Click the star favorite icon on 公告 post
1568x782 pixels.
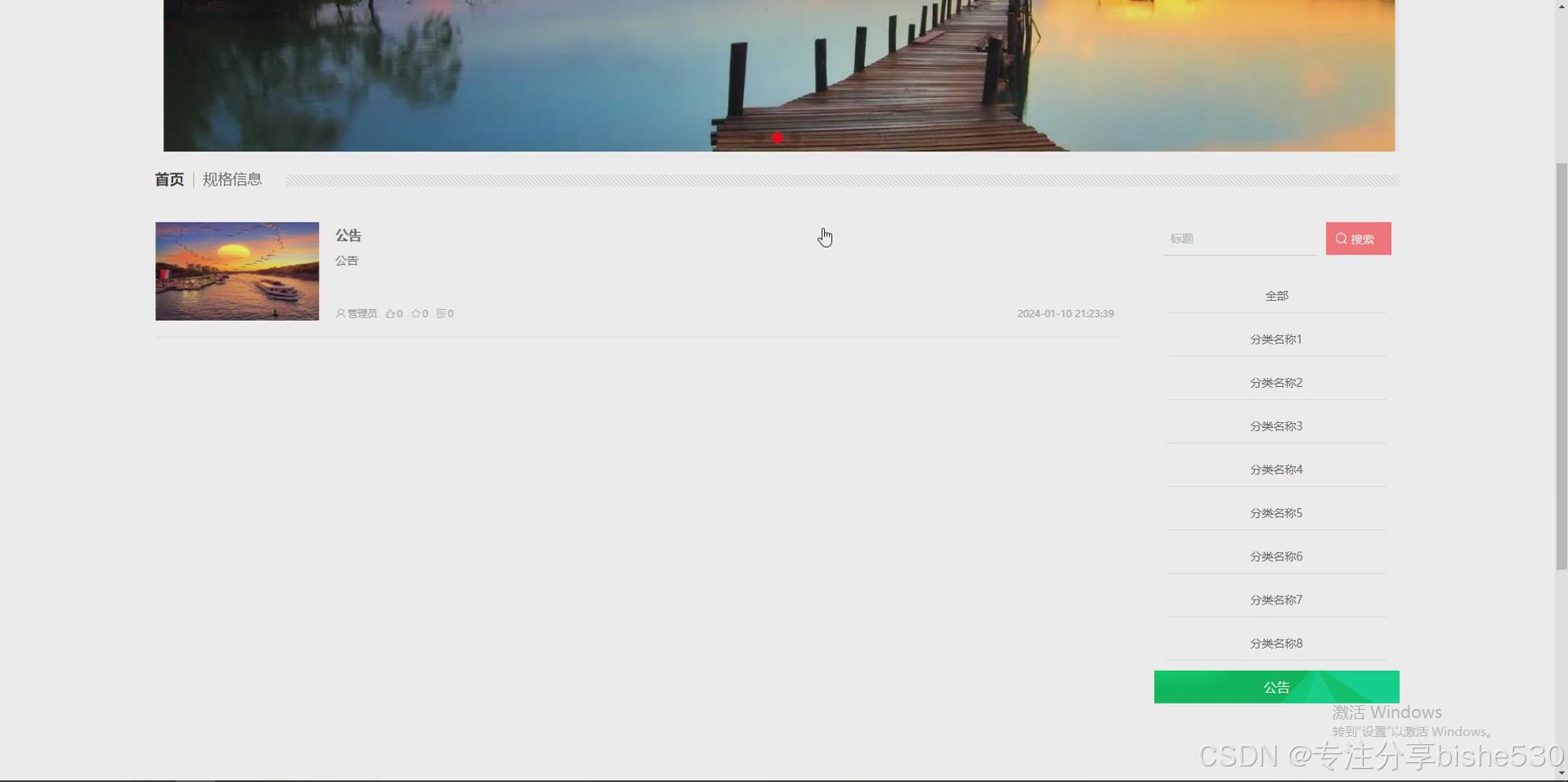pos(415,314)
